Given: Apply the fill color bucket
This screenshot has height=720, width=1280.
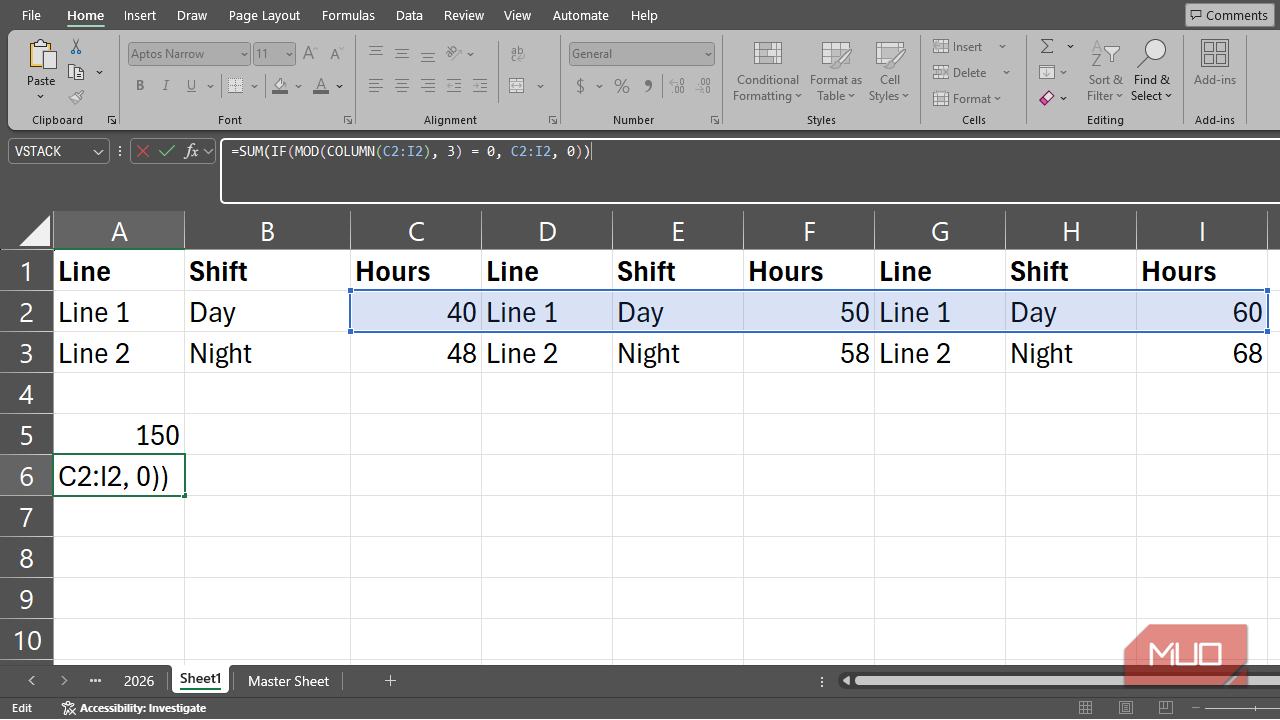Looking at the screenshot, I should pyautogui.click(x=281, y=86).
